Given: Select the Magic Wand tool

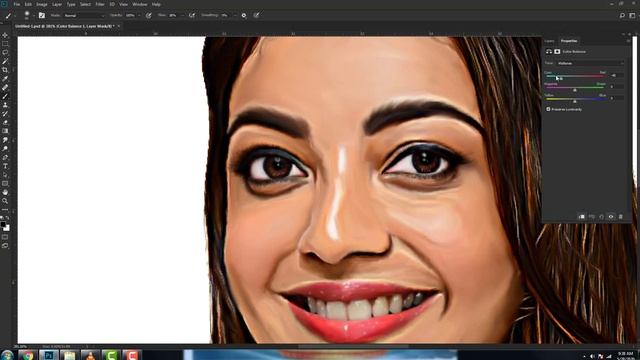Looking at the screenshot, I should 5,61.
